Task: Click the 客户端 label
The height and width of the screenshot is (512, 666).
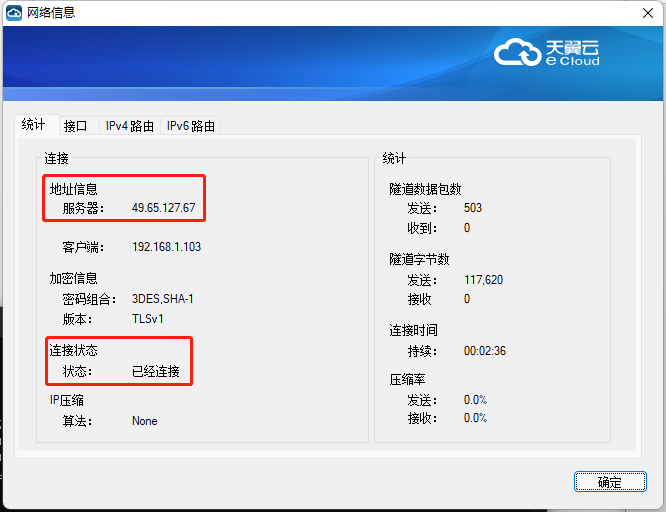Action: 83,247
